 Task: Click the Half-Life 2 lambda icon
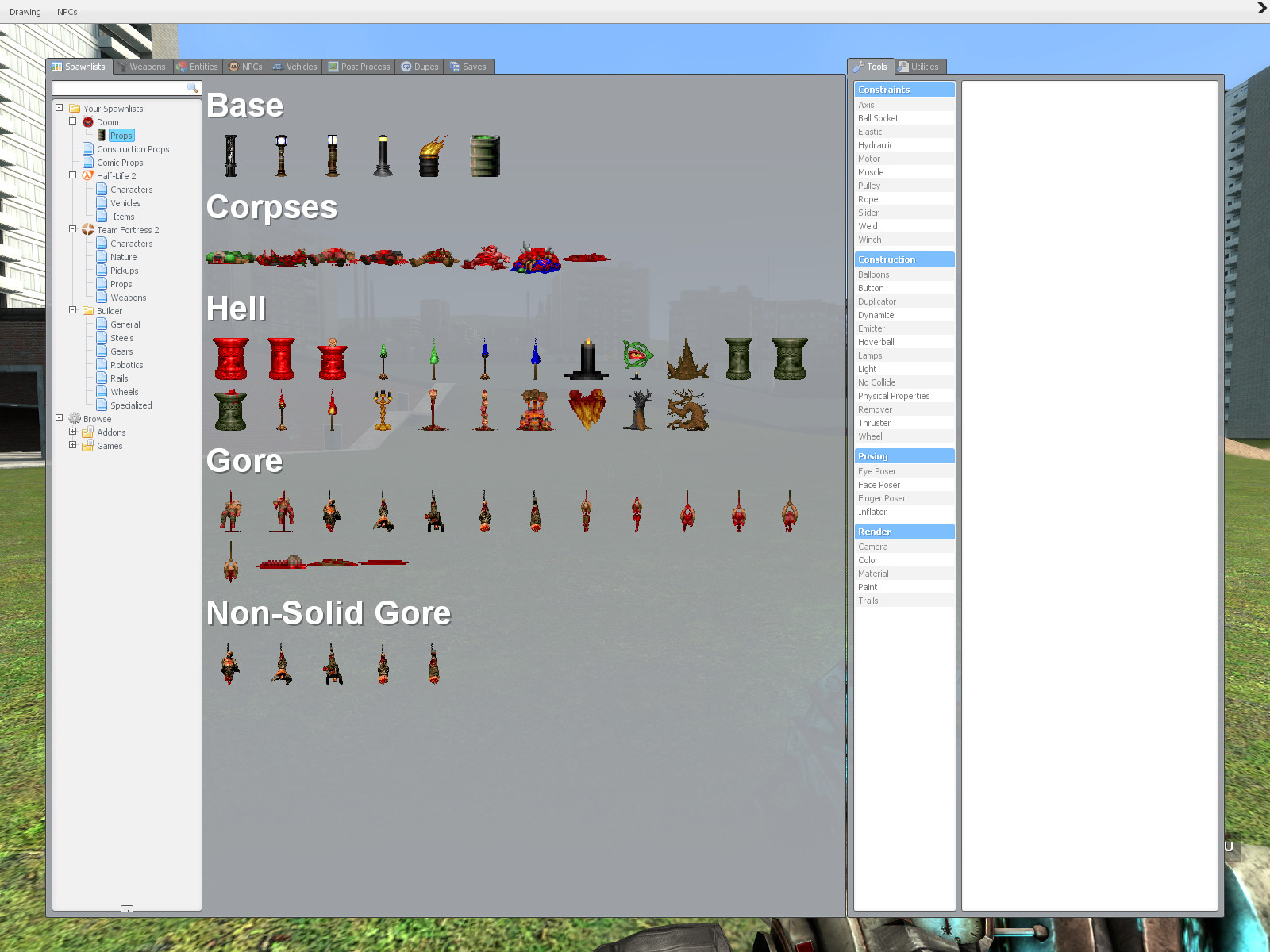88,176
